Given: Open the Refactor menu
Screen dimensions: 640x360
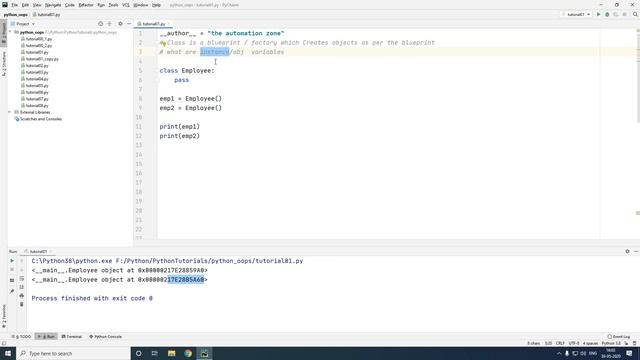Looking at the screenshot, I should 86,5.
